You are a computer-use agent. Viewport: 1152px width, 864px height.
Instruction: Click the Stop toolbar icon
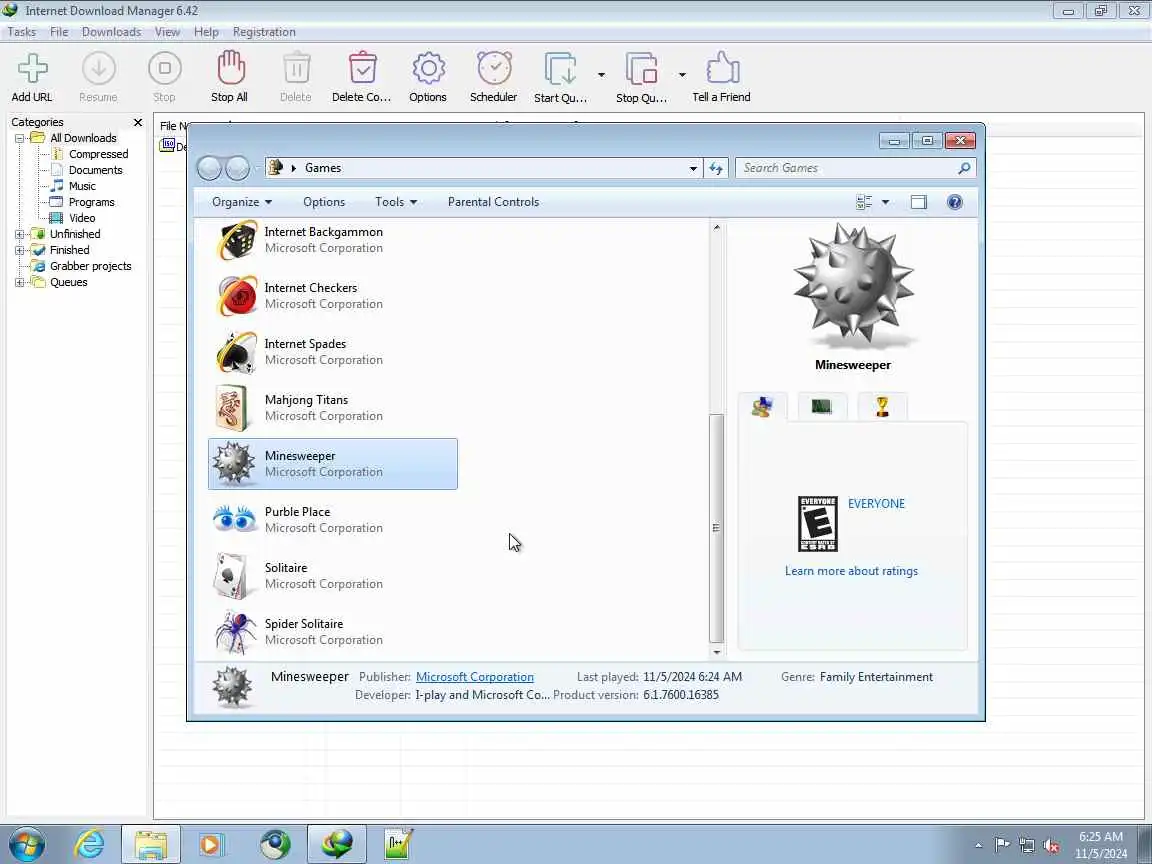click(165, 76)
